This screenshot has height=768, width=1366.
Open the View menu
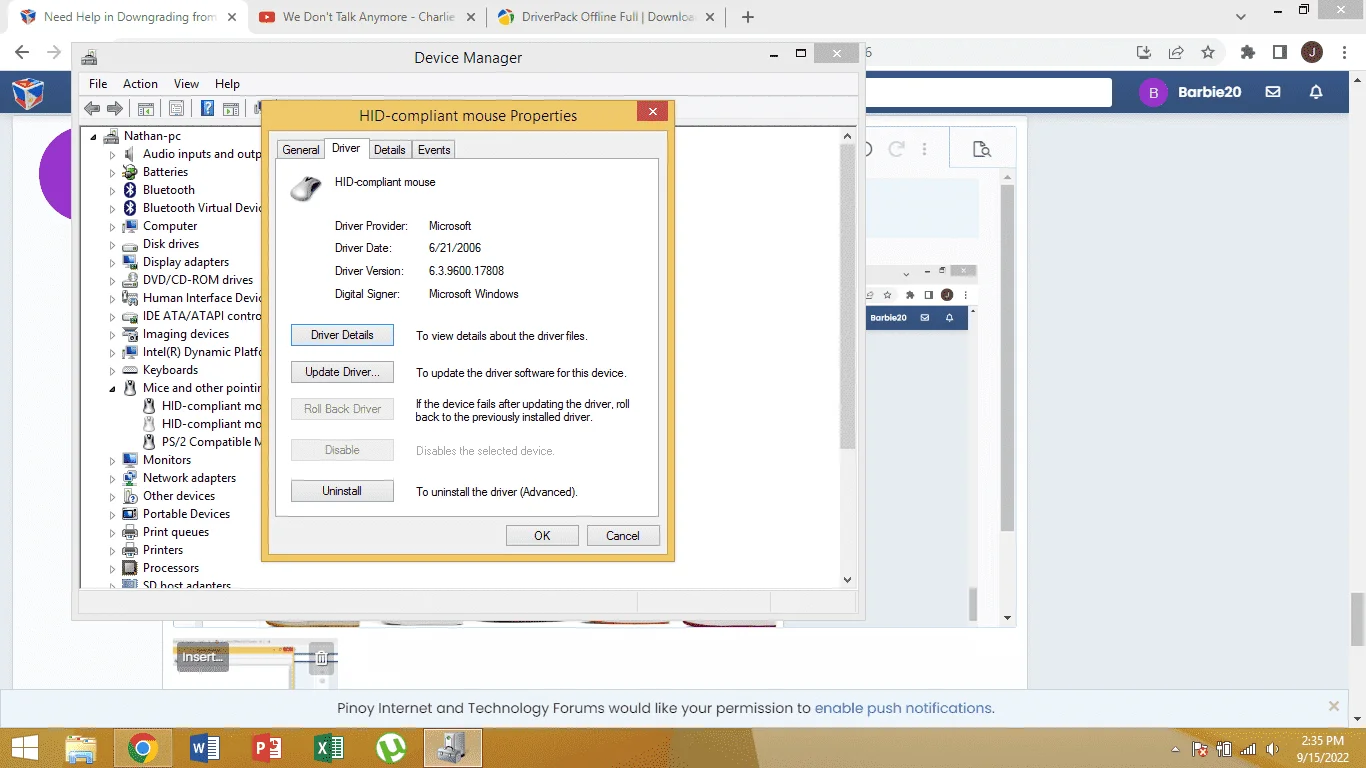[x=186, y=84]
